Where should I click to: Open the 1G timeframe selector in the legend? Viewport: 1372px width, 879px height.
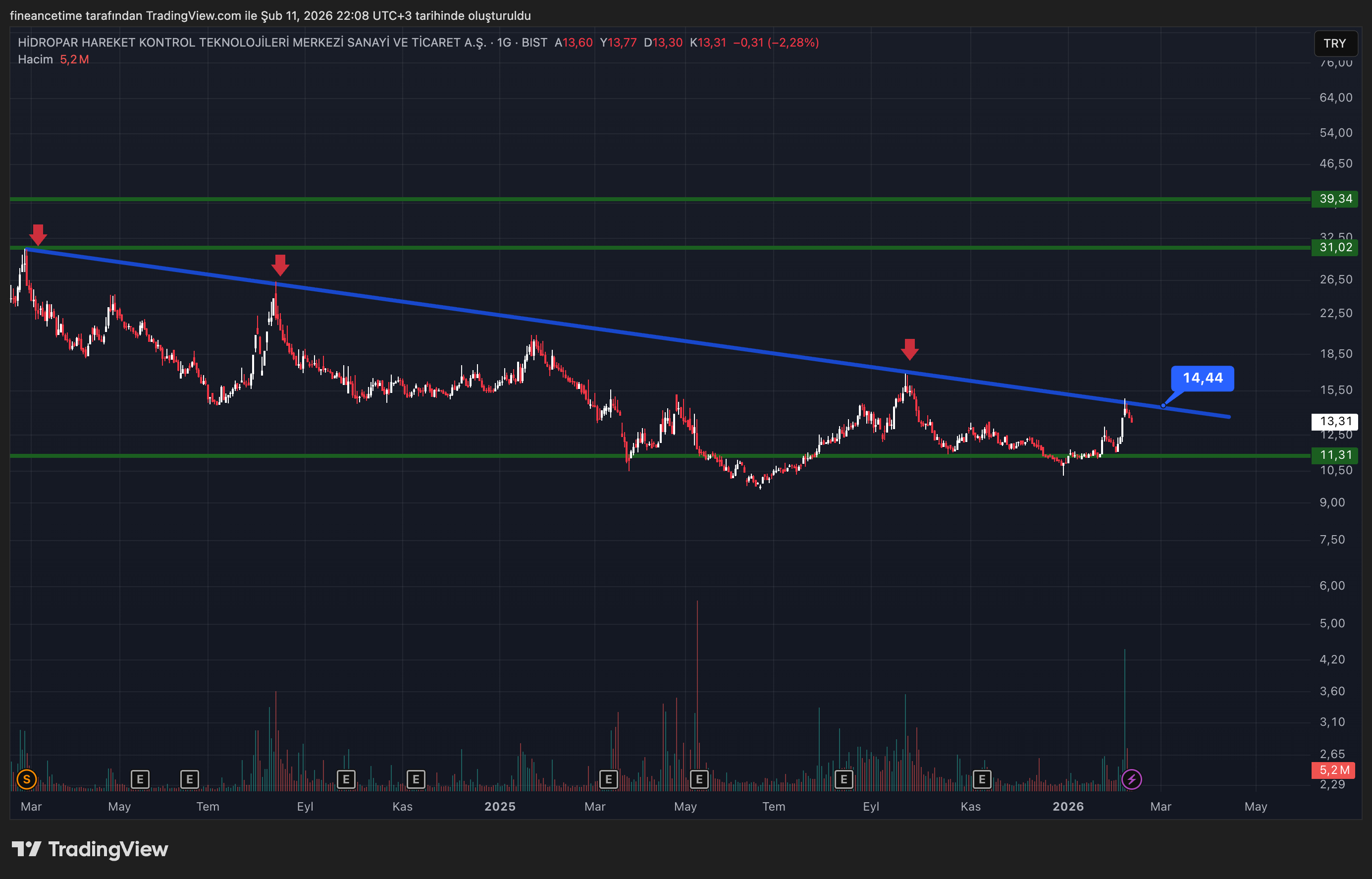[505, 42]
